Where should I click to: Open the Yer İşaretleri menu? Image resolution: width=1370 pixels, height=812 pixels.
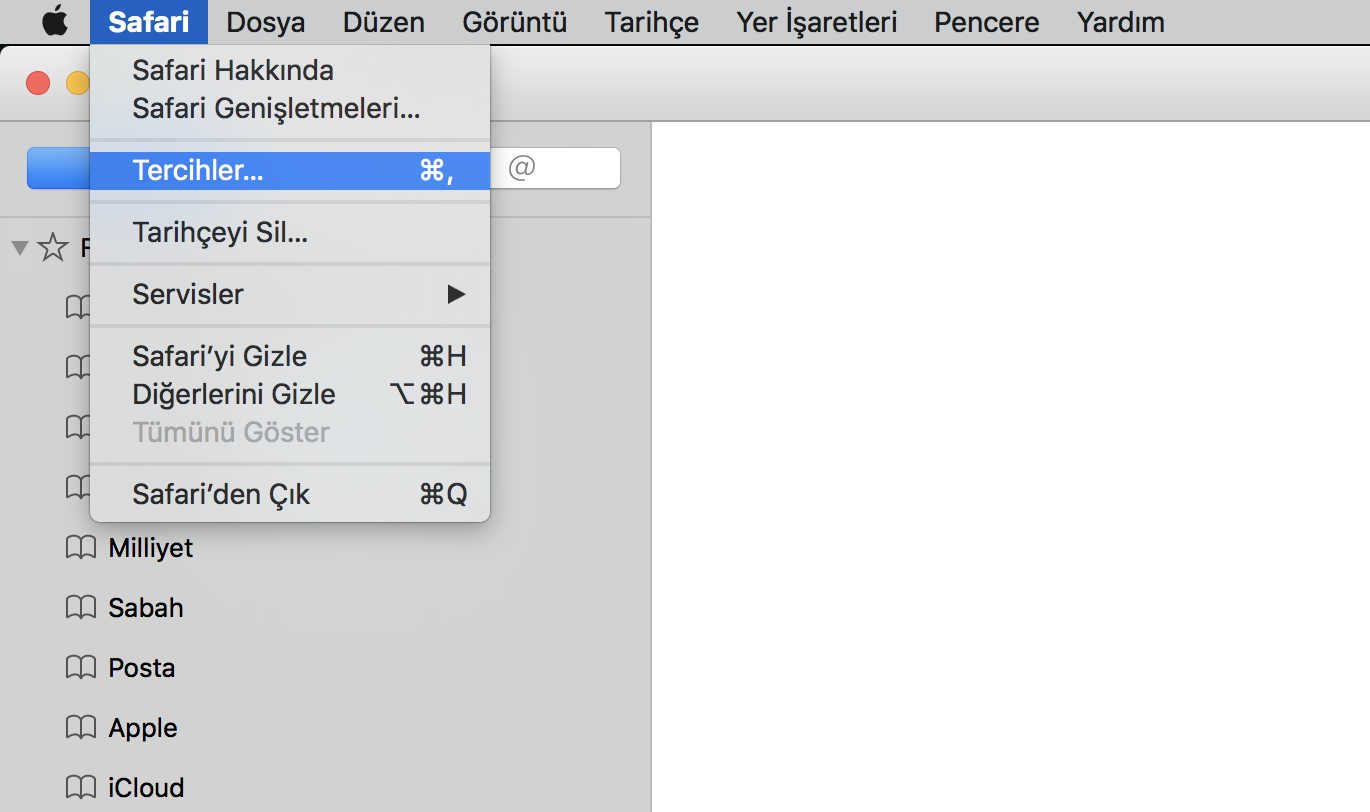(x=816, y=21)
